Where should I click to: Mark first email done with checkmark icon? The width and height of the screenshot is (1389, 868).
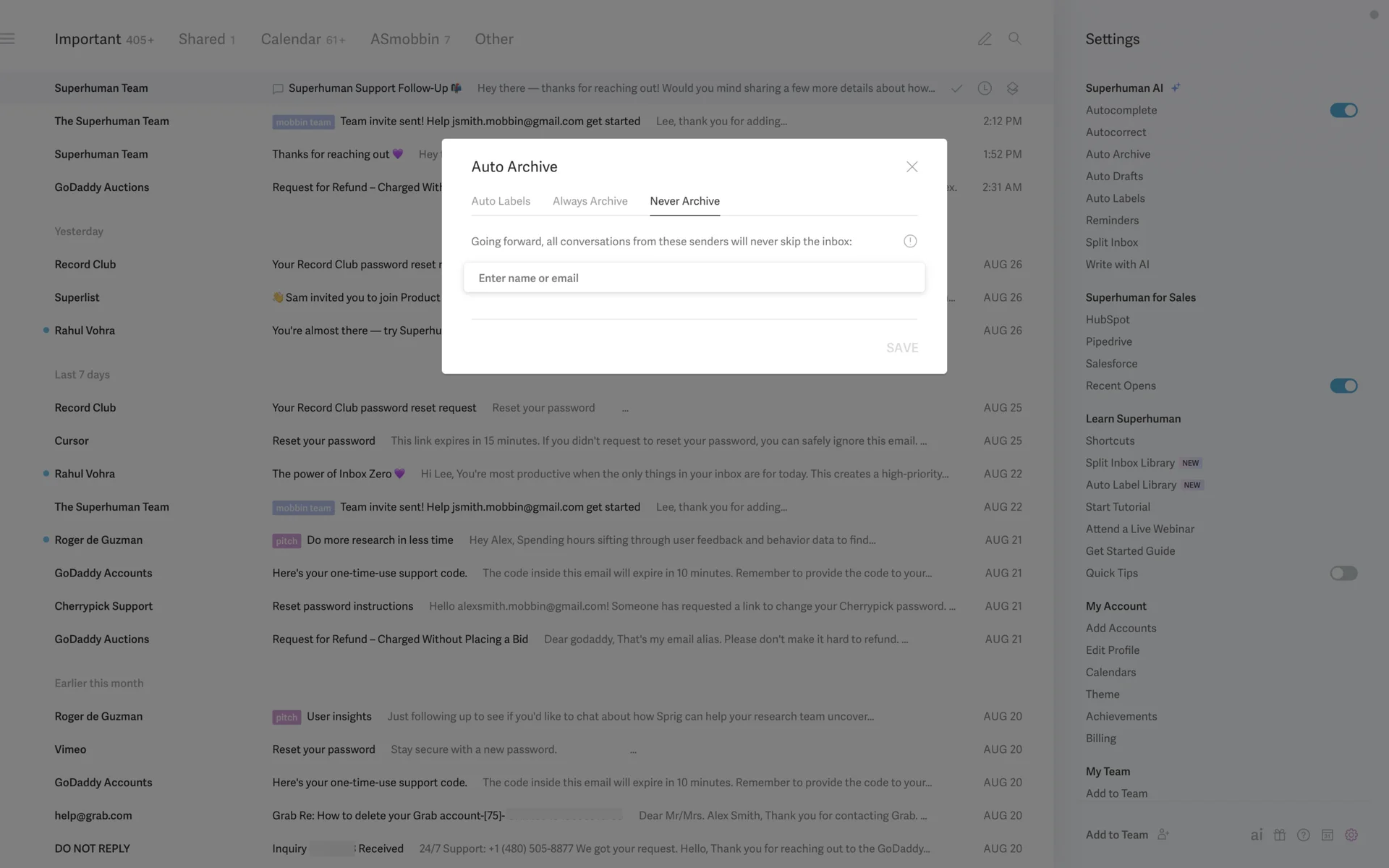(956, 88)
